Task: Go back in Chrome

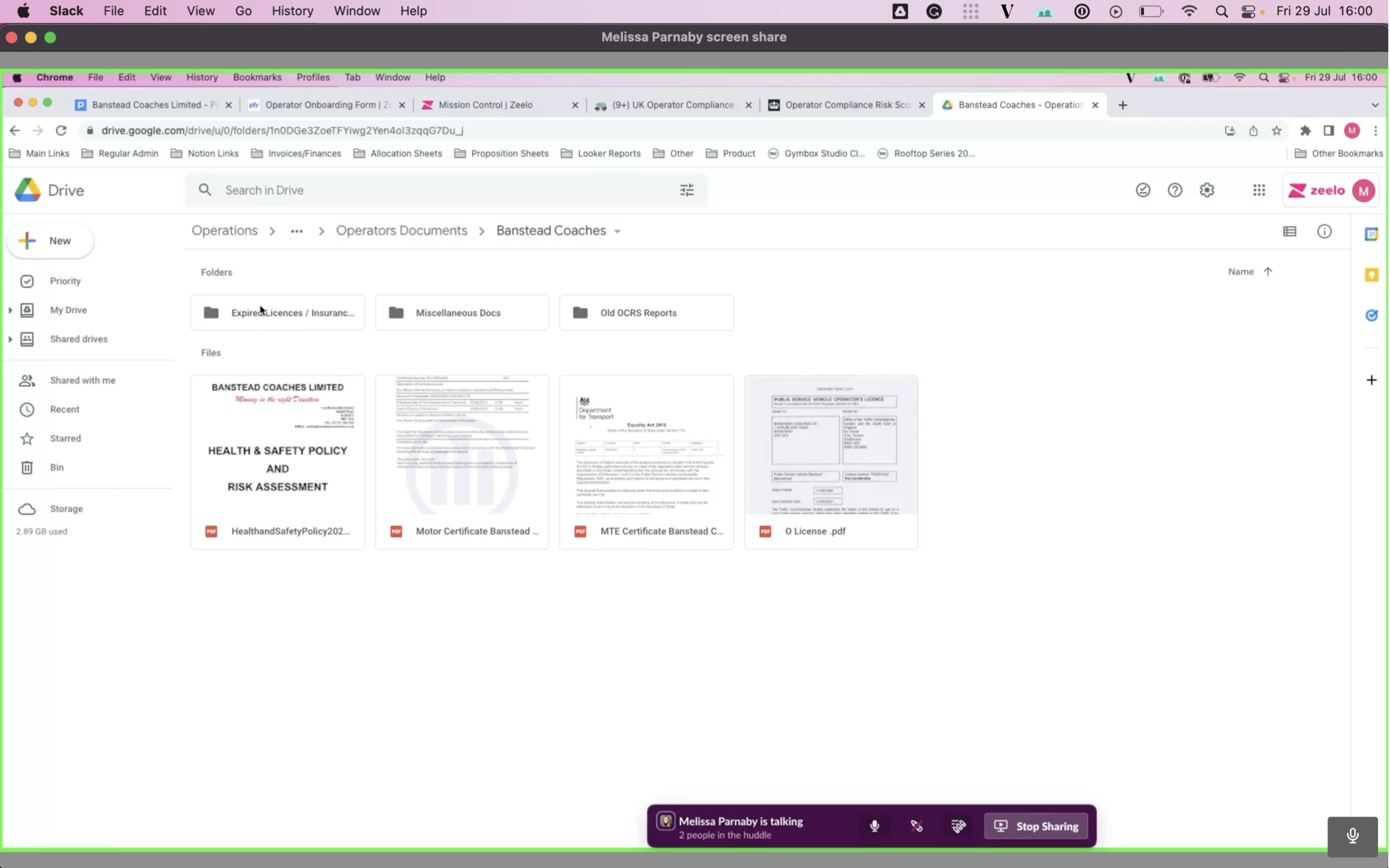Action: click(x=14, y=130)
